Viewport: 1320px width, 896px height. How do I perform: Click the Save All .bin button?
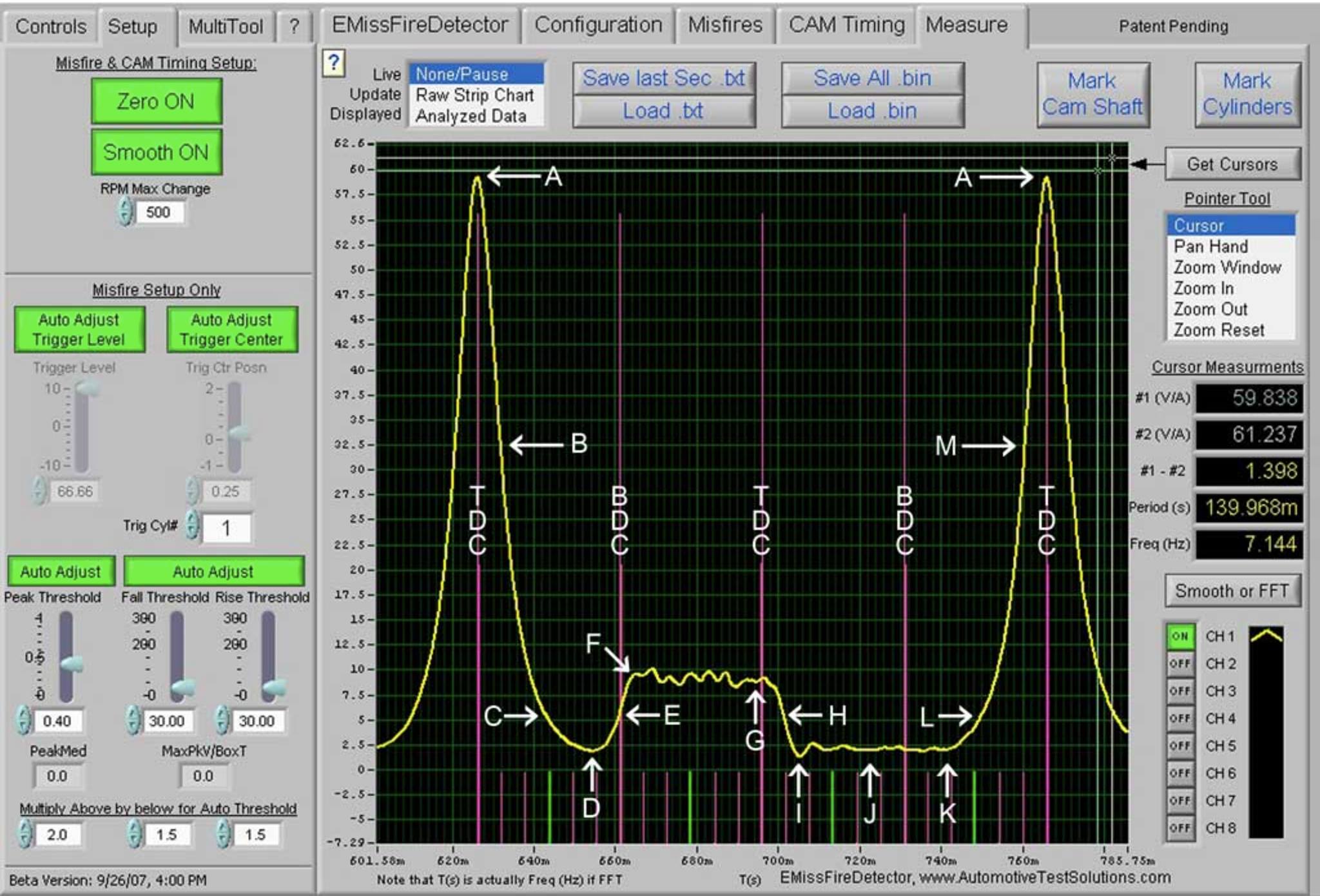coord(872,79)
